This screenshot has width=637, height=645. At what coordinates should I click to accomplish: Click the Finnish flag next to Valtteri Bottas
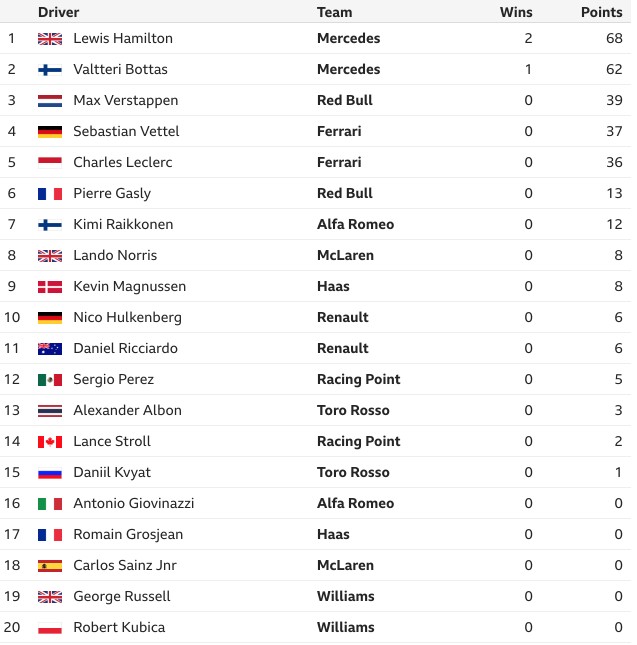tap(50, 70)
